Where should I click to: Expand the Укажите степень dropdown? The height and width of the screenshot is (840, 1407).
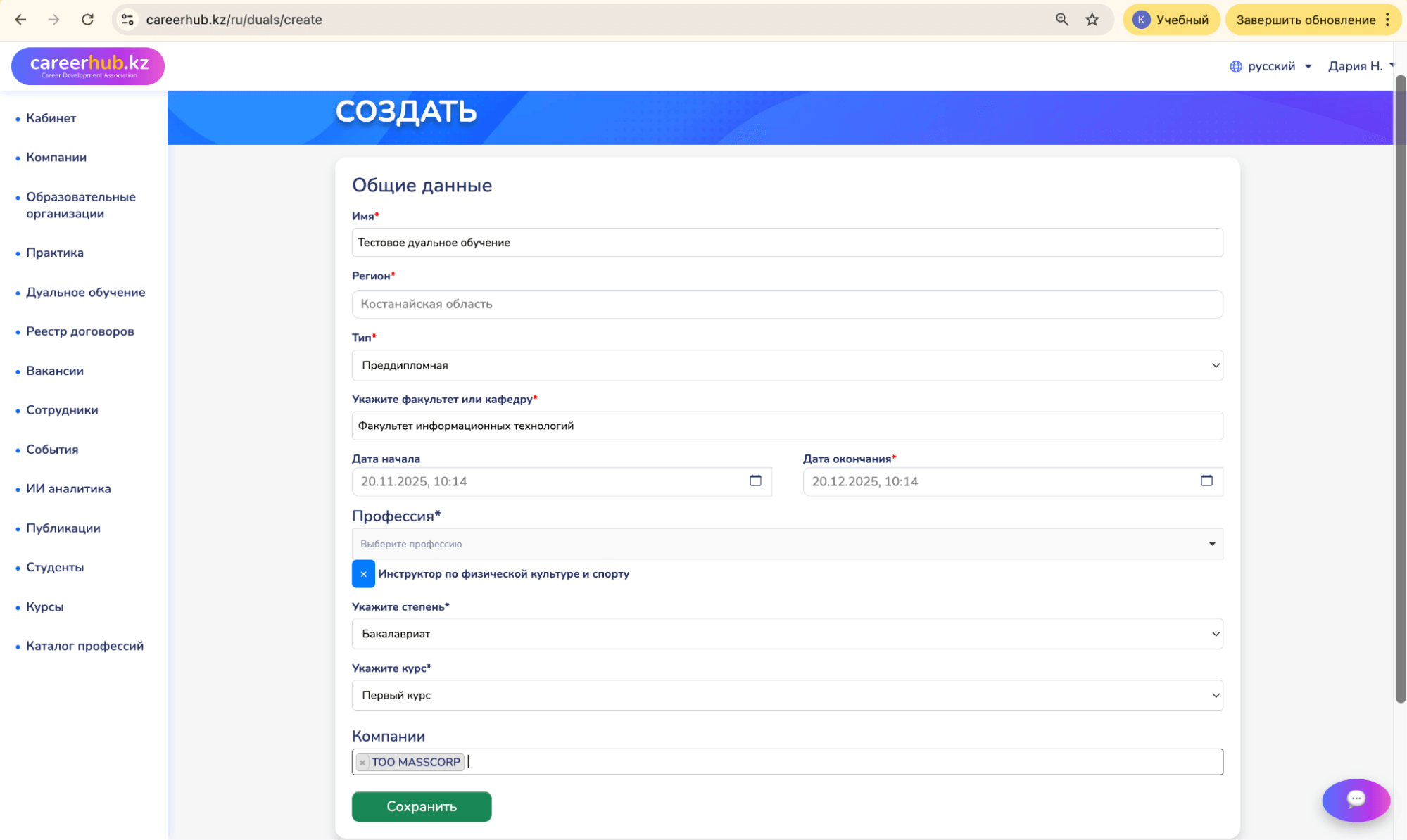click(787, 634)
